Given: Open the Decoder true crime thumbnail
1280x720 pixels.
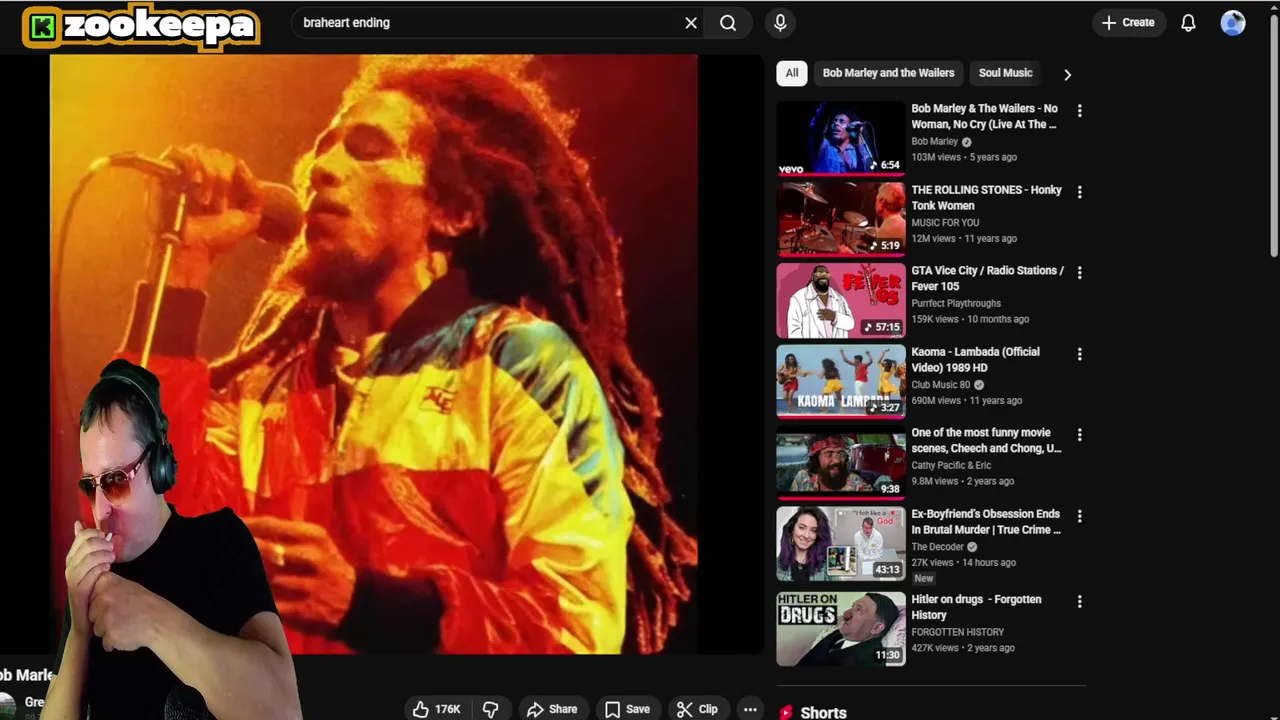Looking at the screenshot, I should 841,543.
